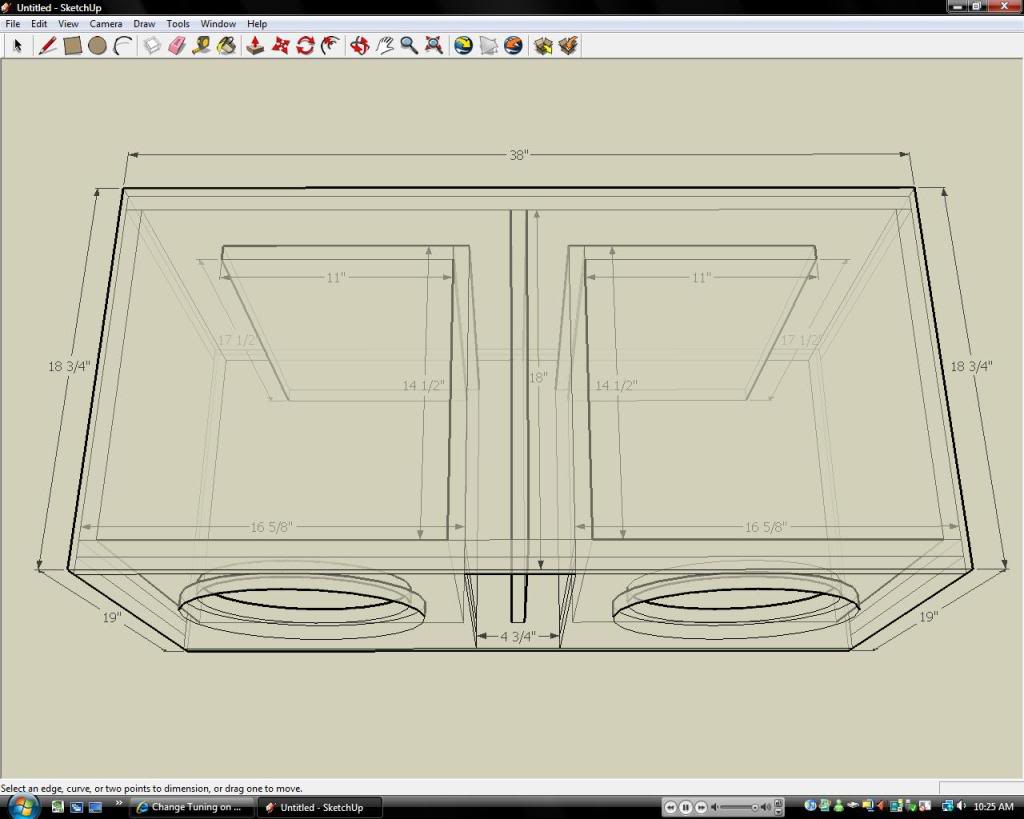Click the Place Model icon
The image size is (1024, 819).
[x=513, y=46]
